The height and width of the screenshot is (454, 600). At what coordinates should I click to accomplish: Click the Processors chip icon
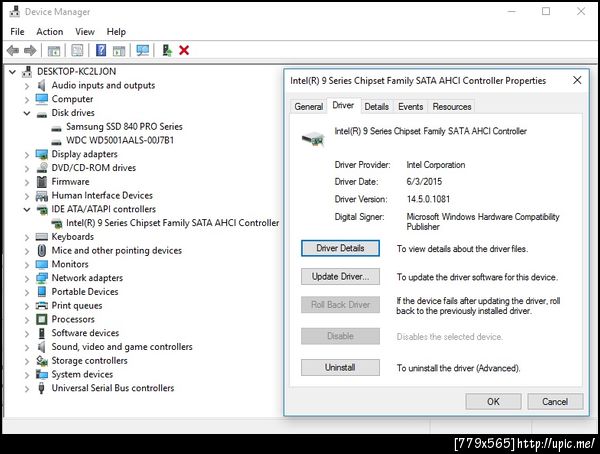41,319
